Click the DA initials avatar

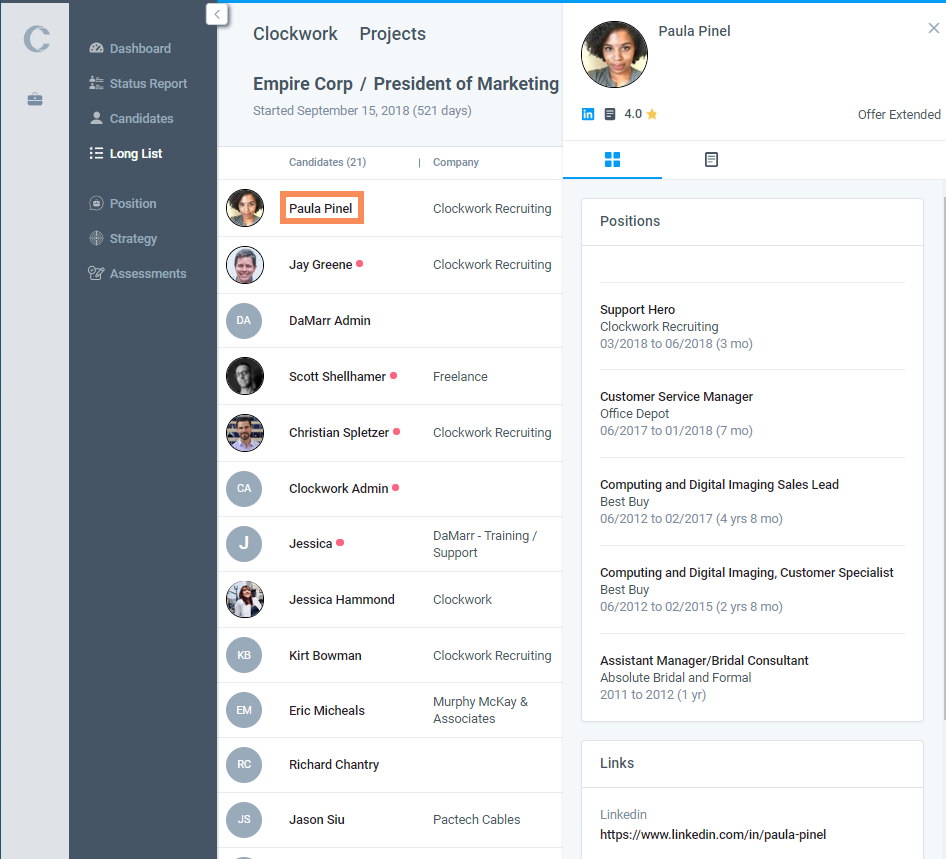[x=244, y=320]
